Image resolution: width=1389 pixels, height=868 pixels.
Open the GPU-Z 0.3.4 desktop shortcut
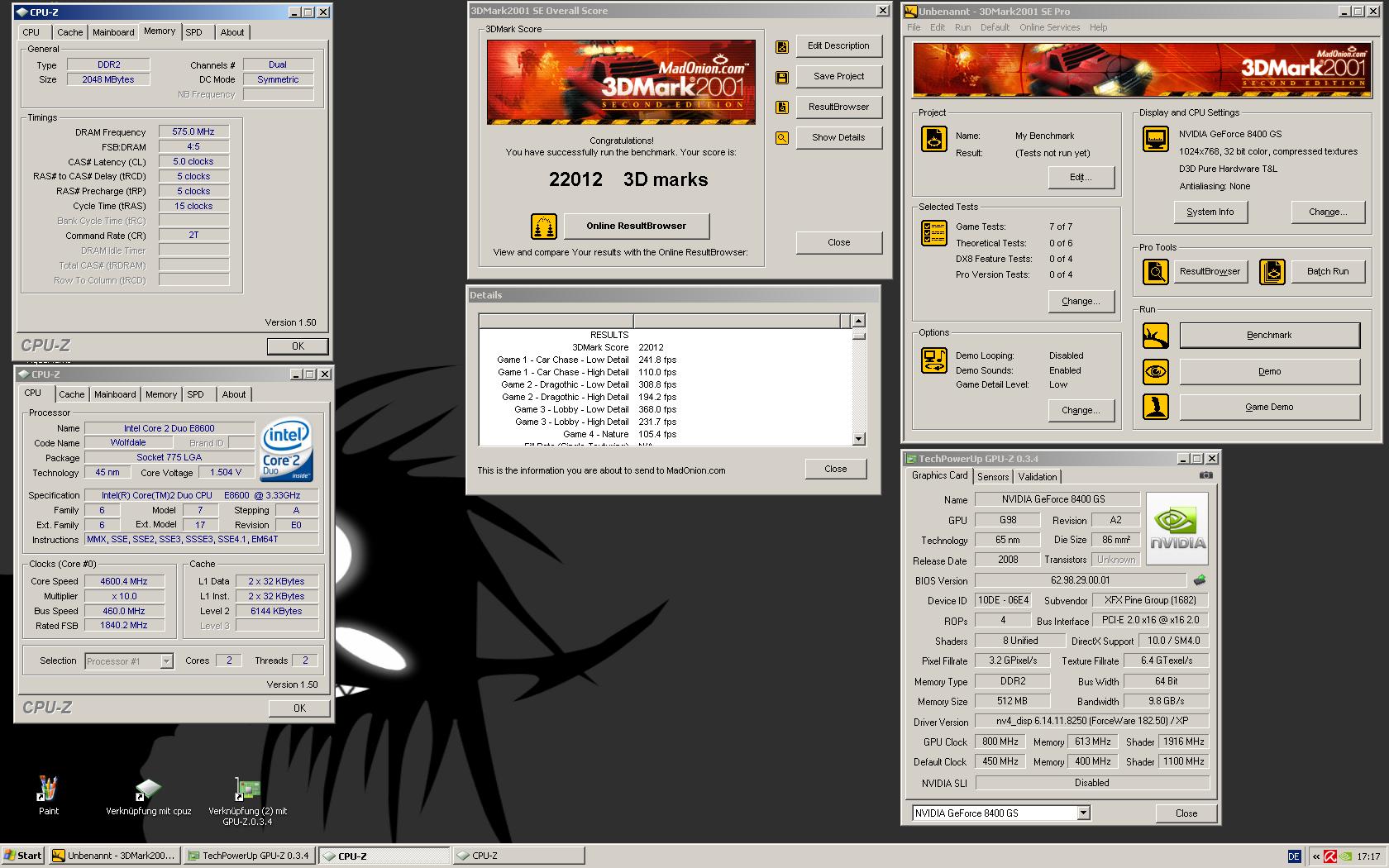pos(247,801)
